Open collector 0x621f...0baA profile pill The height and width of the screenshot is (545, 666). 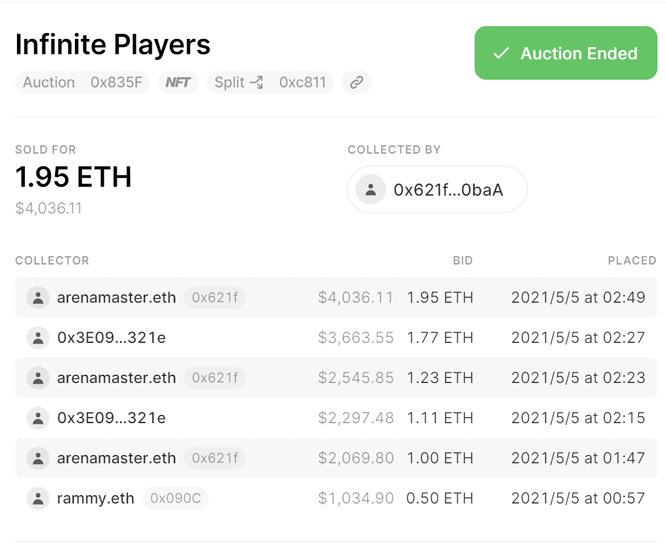point(437,189)
